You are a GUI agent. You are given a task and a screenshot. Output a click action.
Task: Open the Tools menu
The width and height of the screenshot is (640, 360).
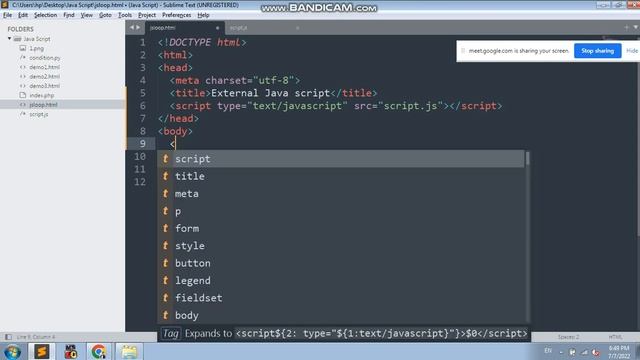[125, 15]
